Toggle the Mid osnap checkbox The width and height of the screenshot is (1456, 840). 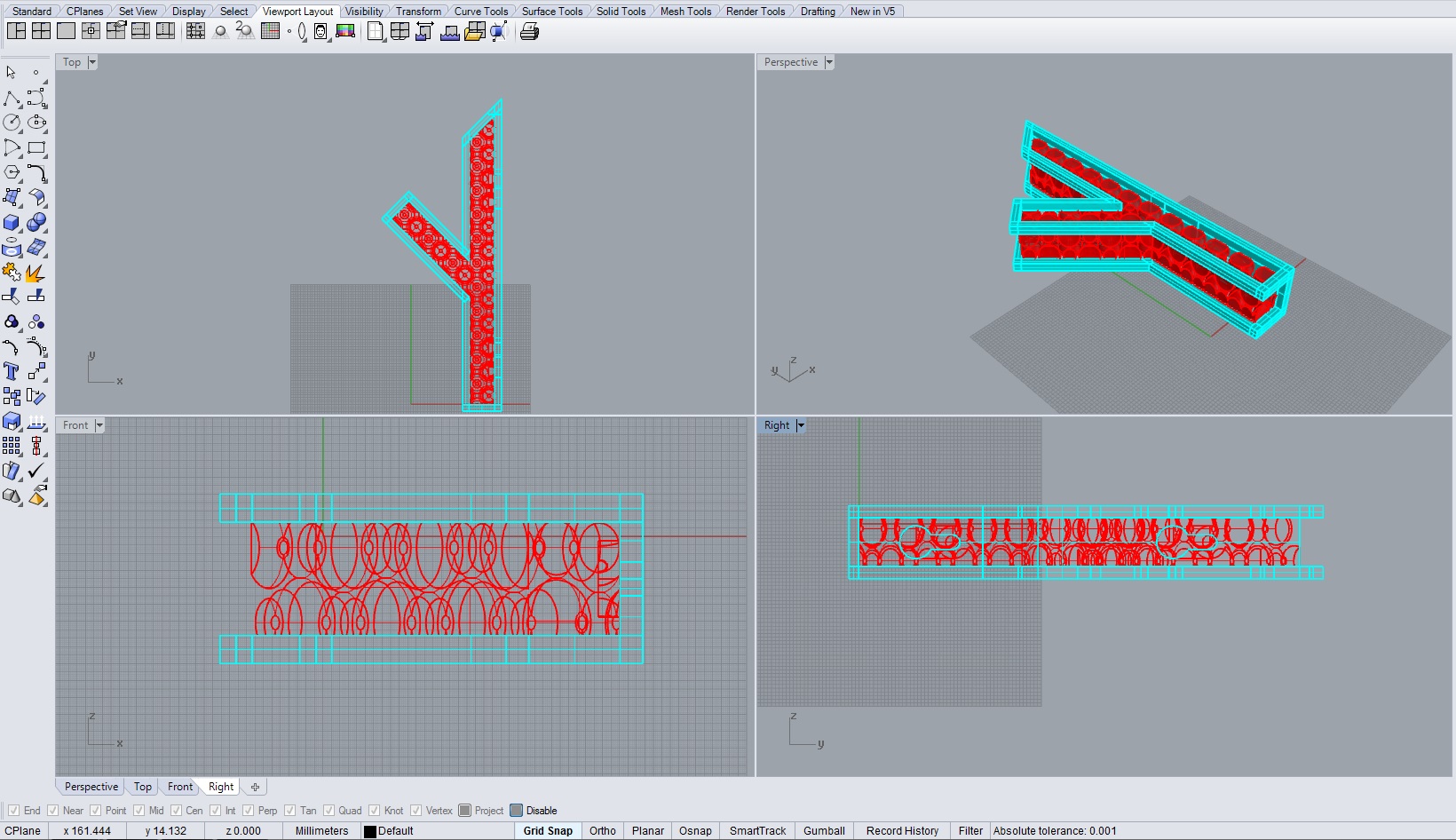[138, 811]
